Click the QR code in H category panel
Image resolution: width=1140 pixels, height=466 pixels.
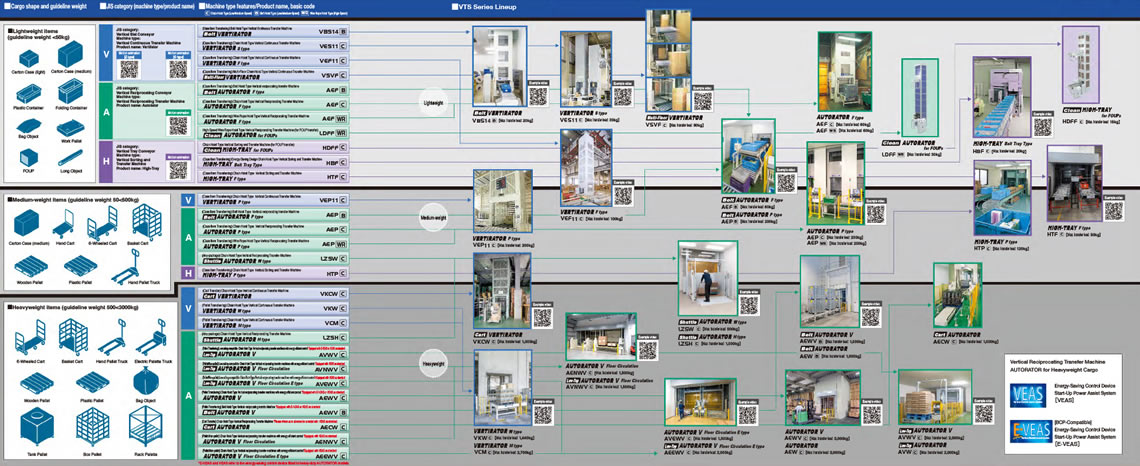pos(178,170)
